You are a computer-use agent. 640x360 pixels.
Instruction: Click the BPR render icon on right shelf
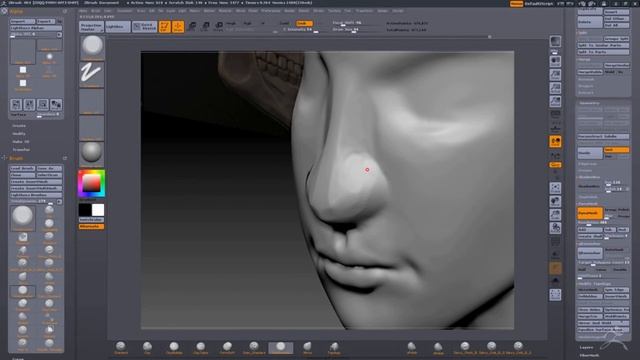click(x=555, y=42)
